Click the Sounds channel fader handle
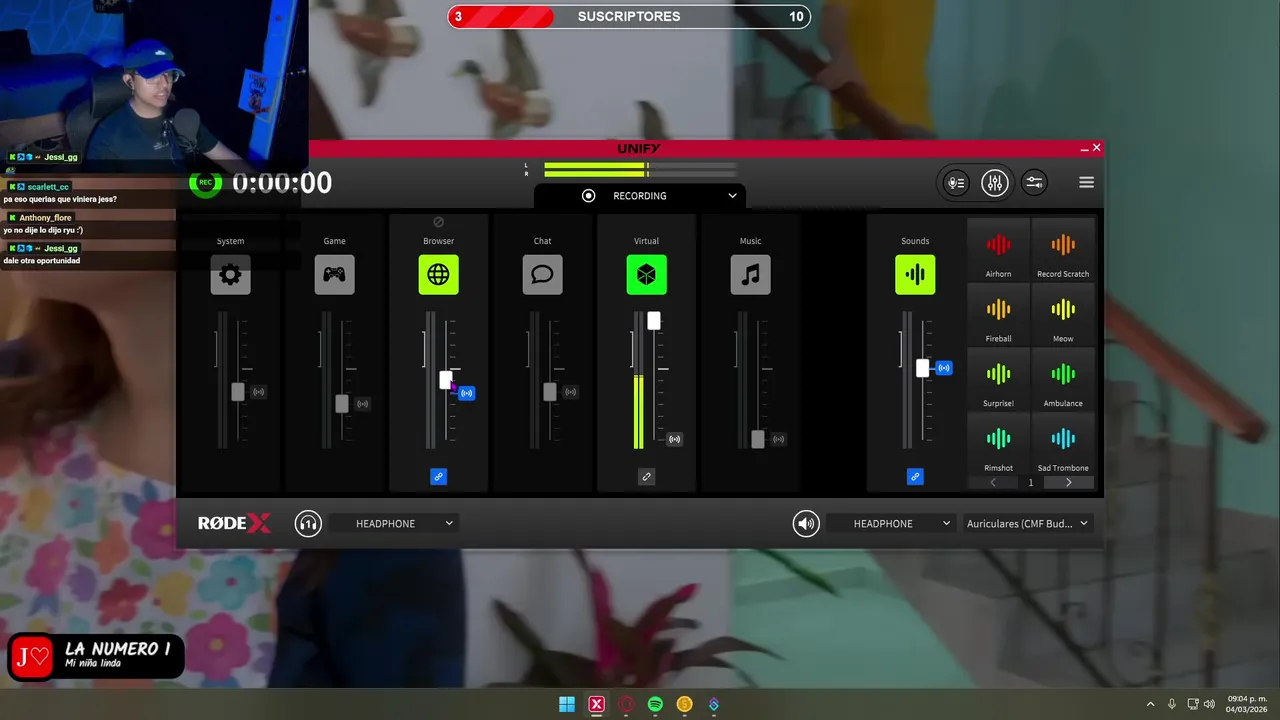This screenshot has height=720, width=1280. (923, 368)
